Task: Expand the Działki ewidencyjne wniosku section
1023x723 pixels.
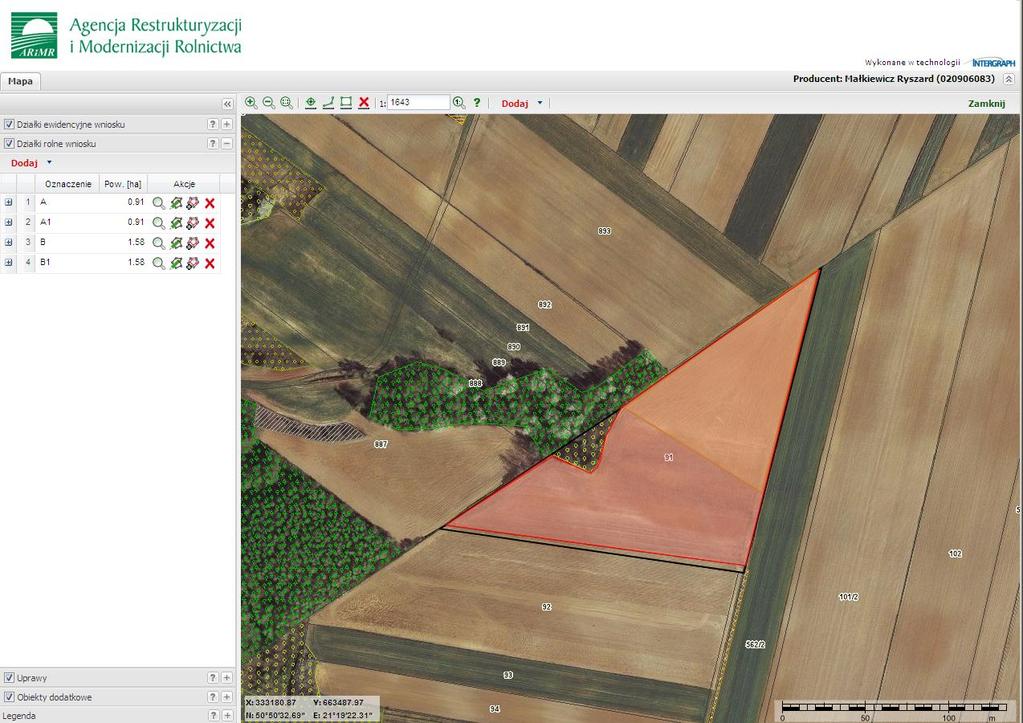Action: pyautogui.click(x=226, y=124)
